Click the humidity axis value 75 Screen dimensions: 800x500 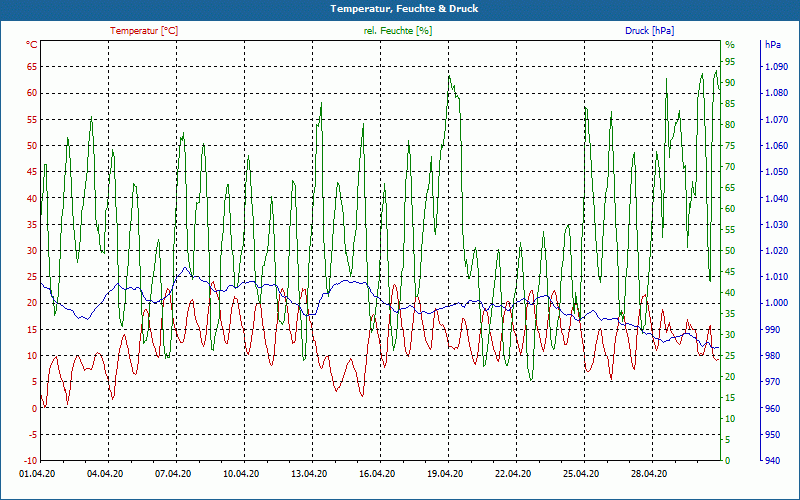730,145
